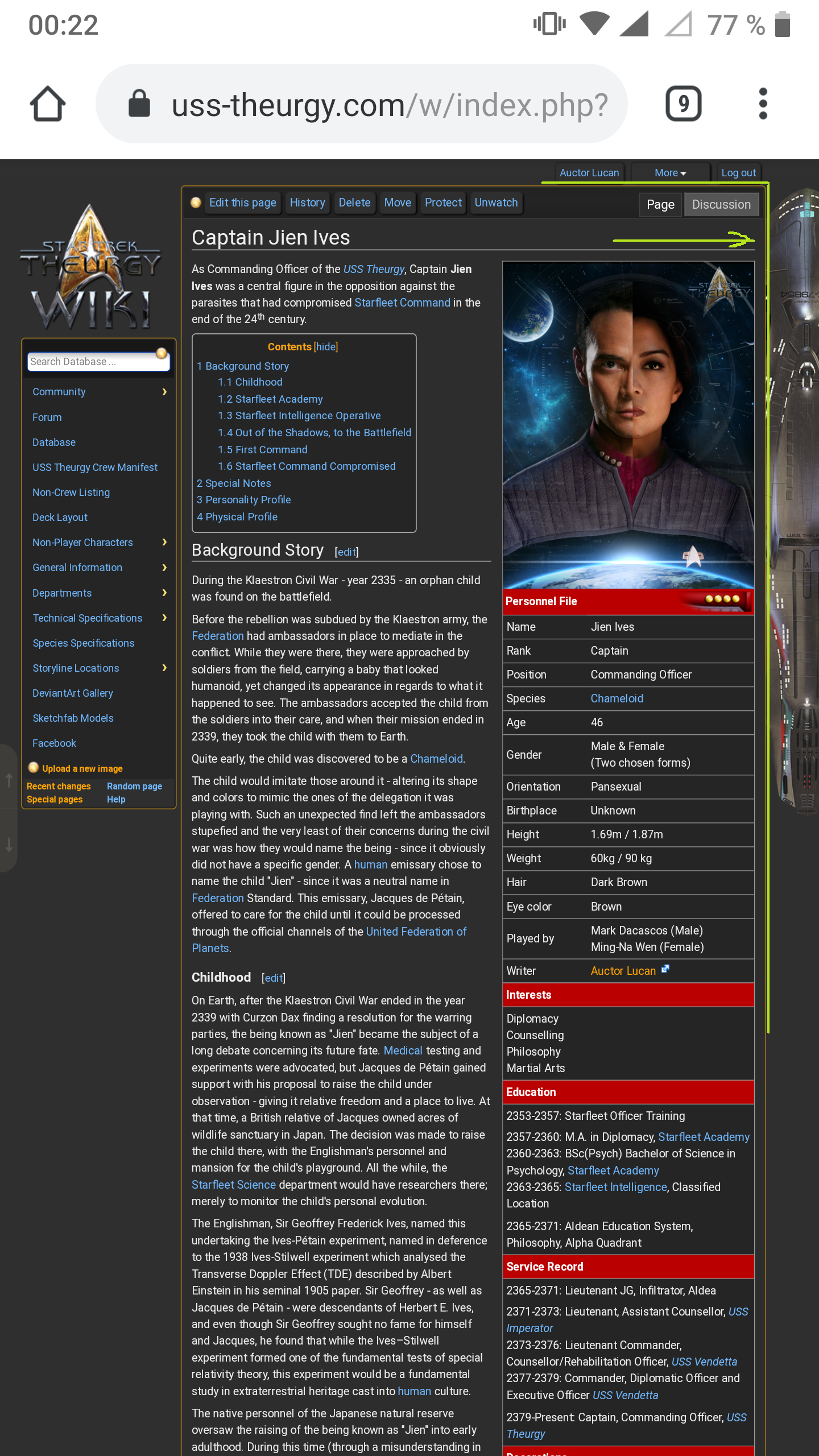Switch to the Discussion tab
The width and height of the screenshot is (819, 1456).
pos(721,205)
